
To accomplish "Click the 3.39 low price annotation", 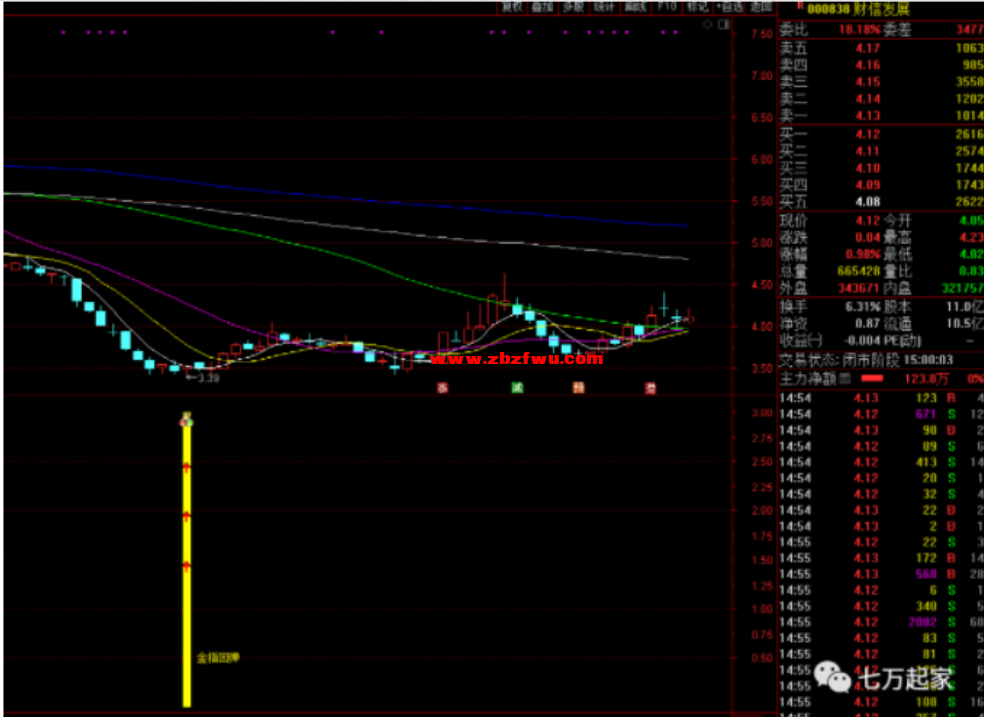I will [203, 377].
